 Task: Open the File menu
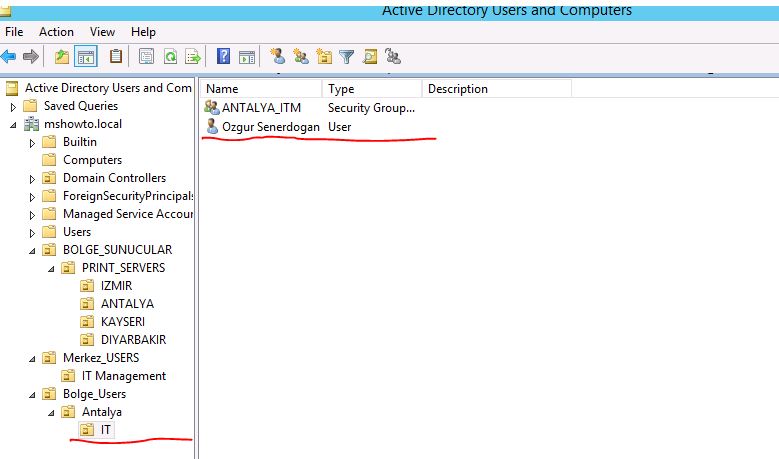point(14,32)
